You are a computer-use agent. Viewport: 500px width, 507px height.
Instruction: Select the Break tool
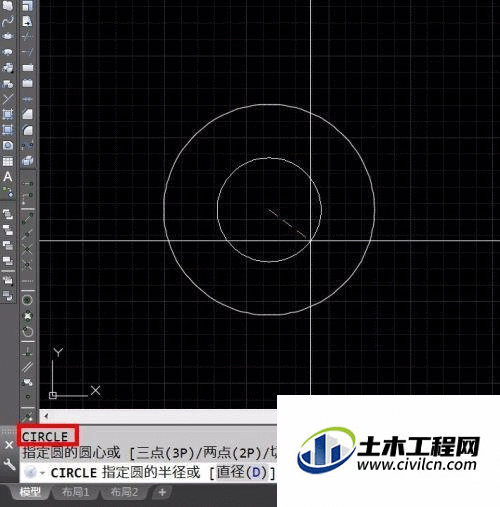[x=27, y=83]
